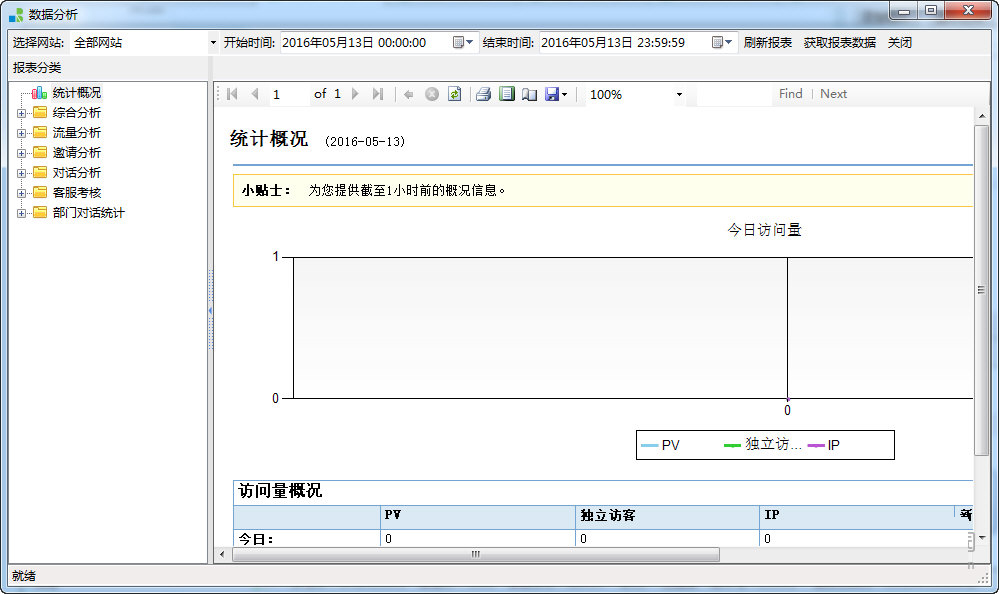Image resolution: width=999 pixels, height=594 pixels.
Task: Select 统计概况 in report category tree
Action: click(76, 93)
